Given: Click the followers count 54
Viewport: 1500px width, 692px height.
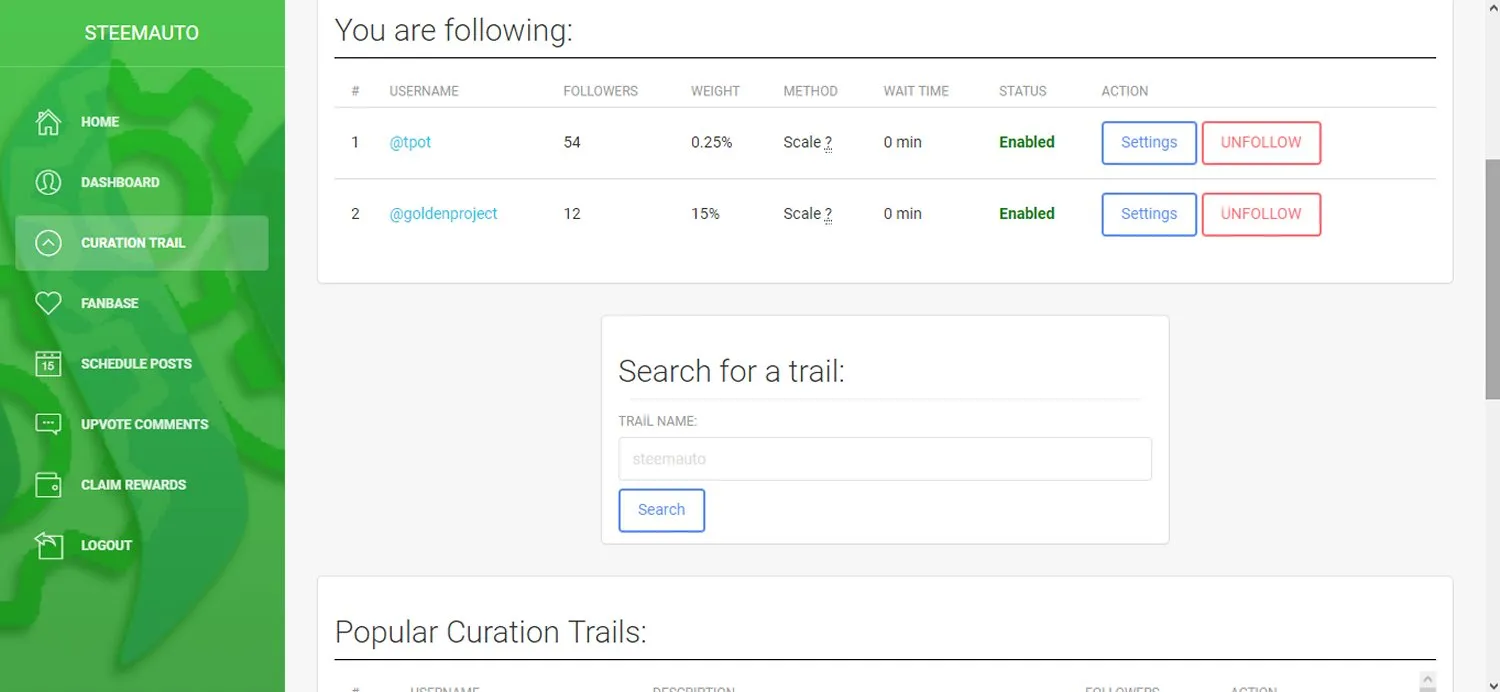Looking at the screenshot, I should tap(572, 142).
